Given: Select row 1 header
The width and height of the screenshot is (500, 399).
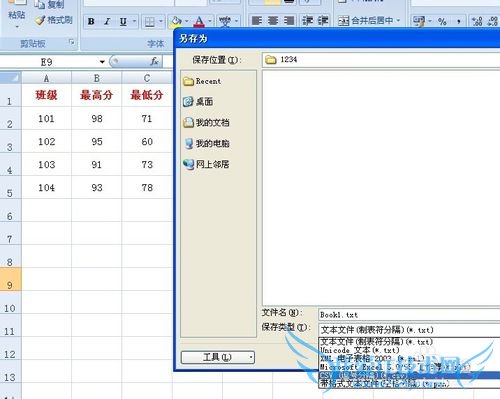Looking at the screenshot, I should [10, 95].
